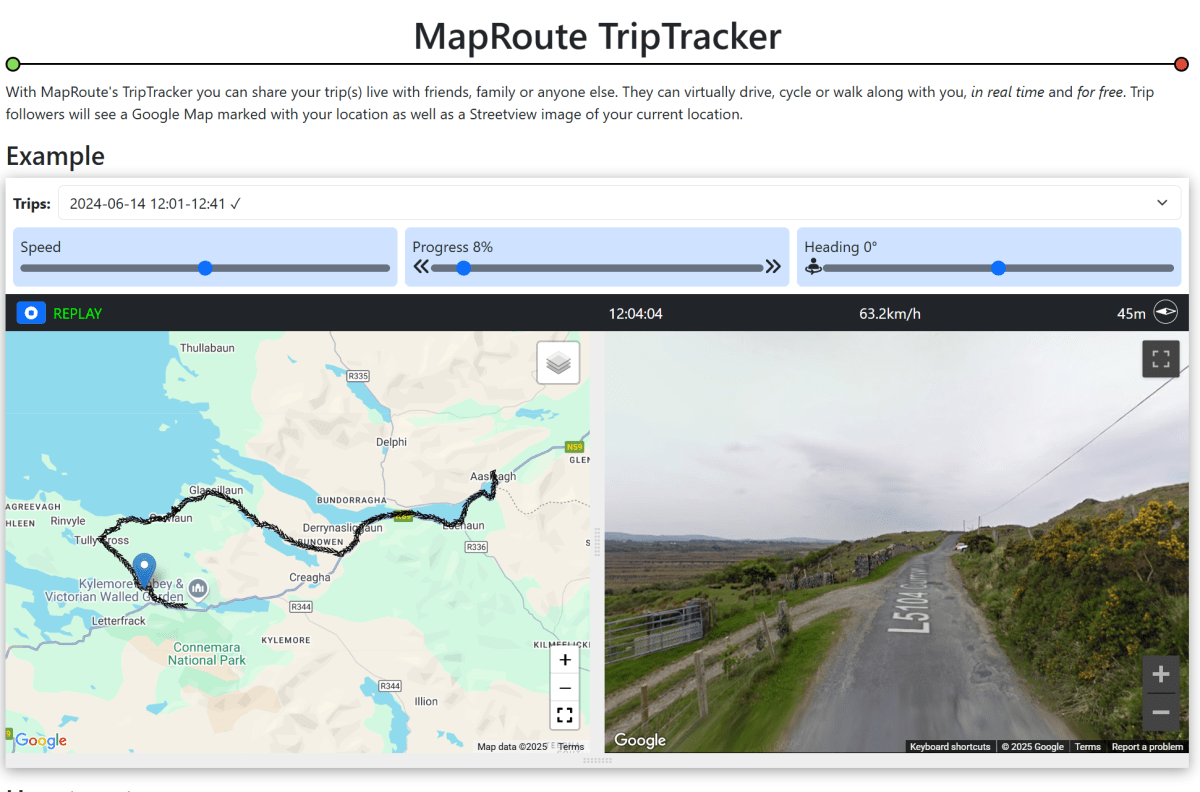The image size is (1200, 792).
Task: Click the REPLAY label
Action: [77, 313]
